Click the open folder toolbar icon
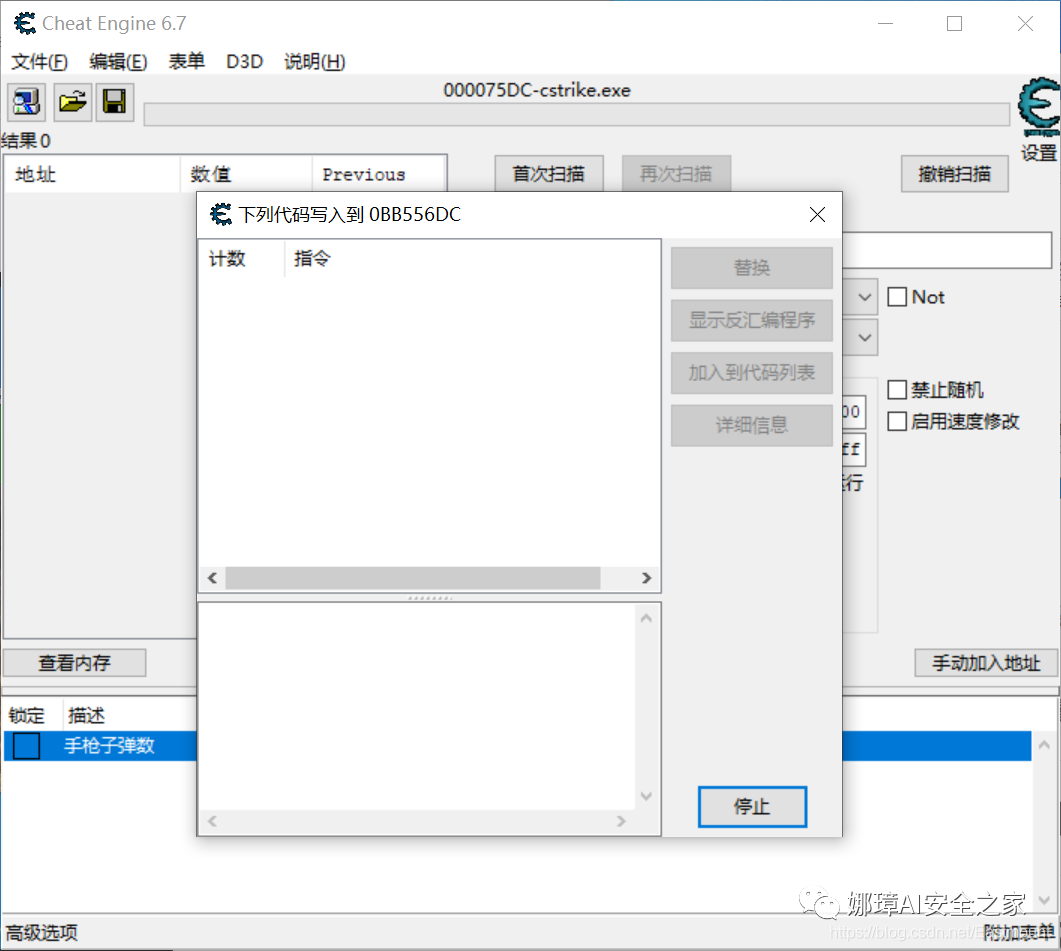Image resolution: width=1061 pixels, height=951 pixels. (x=72, y=102)
